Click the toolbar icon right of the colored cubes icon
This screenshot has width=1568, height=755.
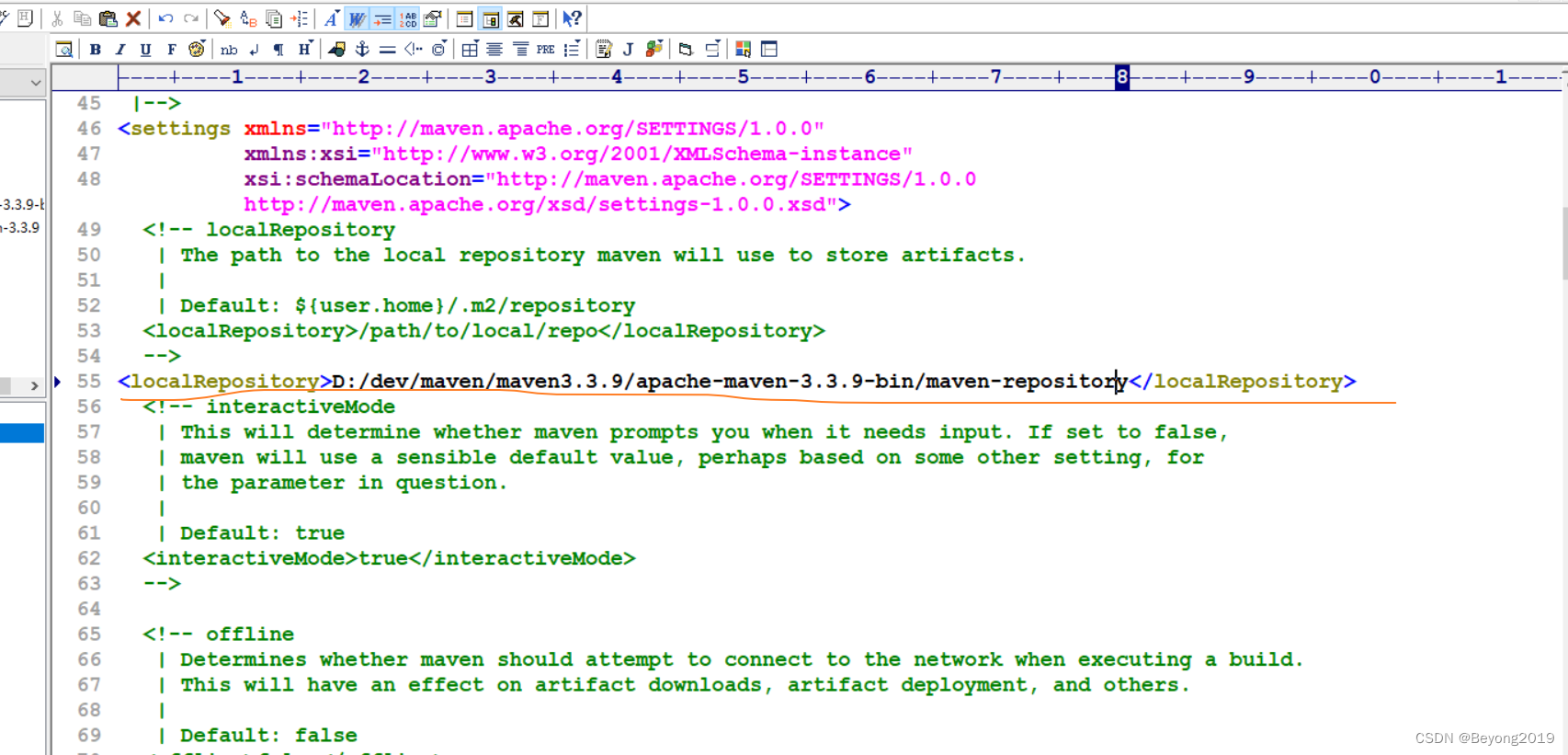coord(686,49)
